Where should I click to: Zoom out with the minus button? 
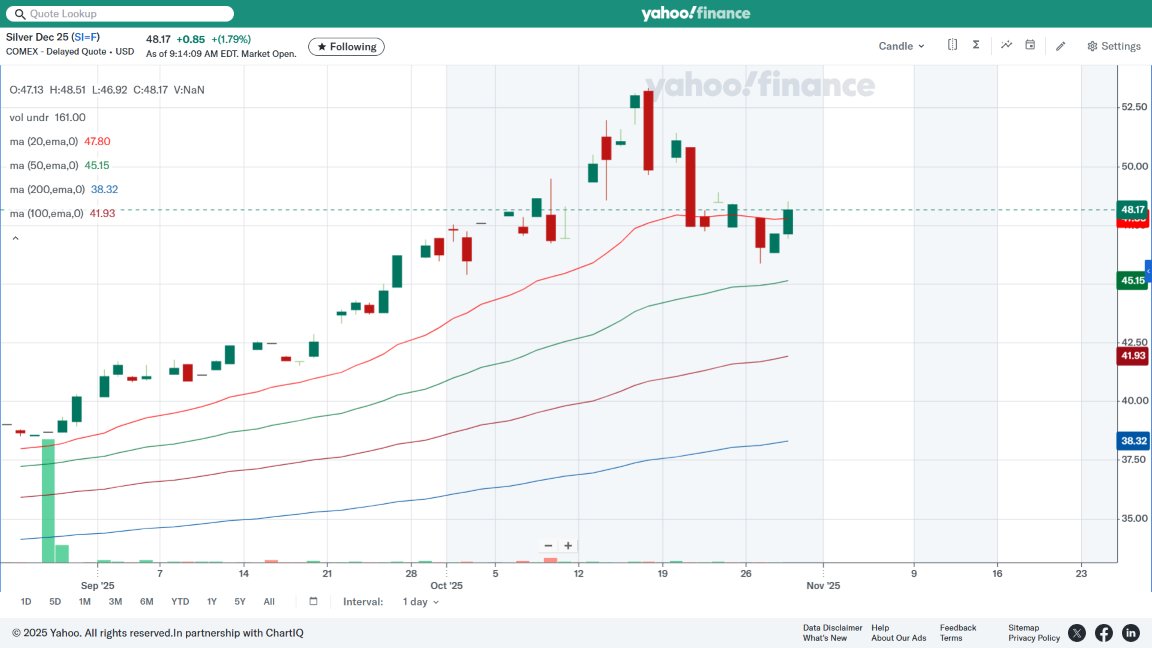coord(548,546)
